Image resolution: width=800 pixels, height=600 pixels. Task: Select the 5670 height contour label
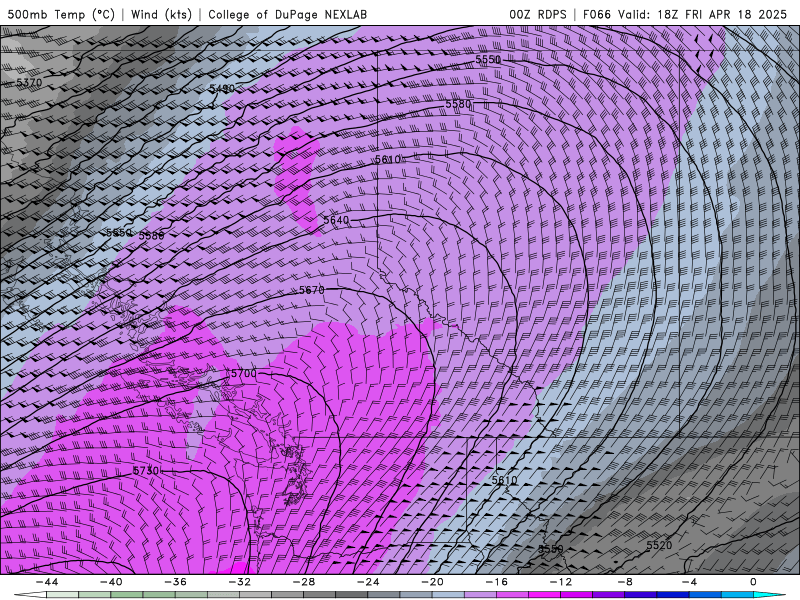tap(312, 290)
